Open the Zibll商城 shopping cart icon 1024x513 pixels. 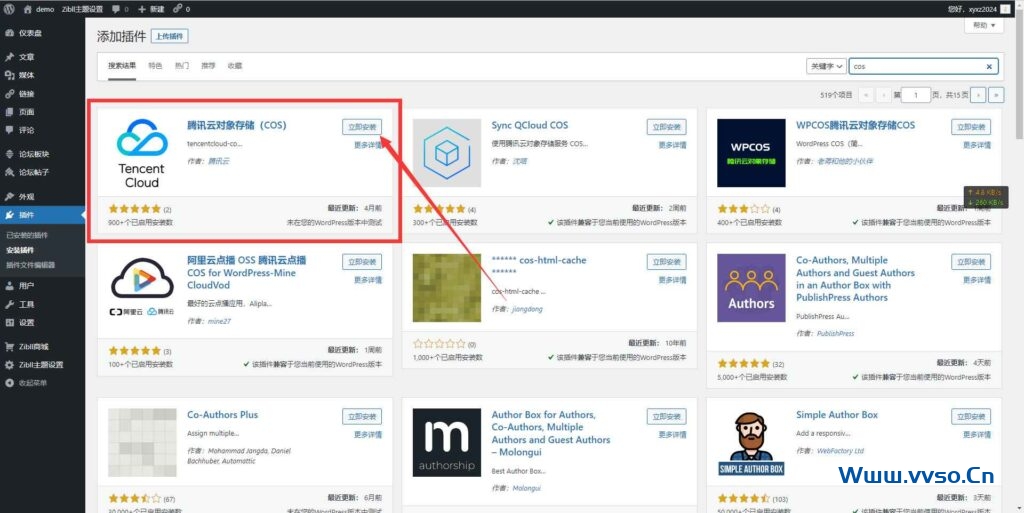pos(9,346)
